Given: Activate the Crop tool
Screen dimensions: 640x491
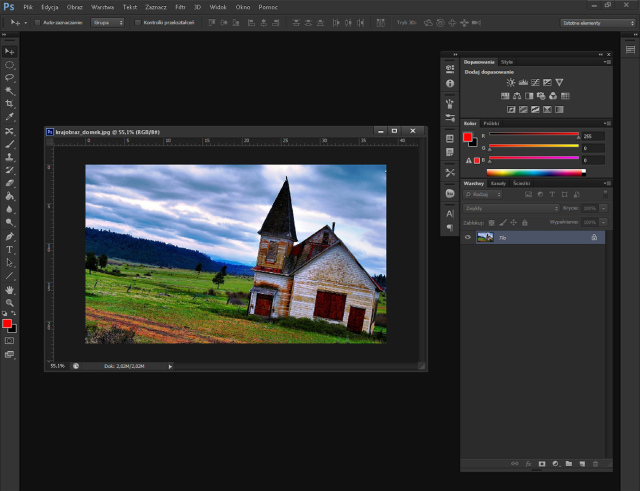Looking at the screenshot, I should [x=9, y=104].
